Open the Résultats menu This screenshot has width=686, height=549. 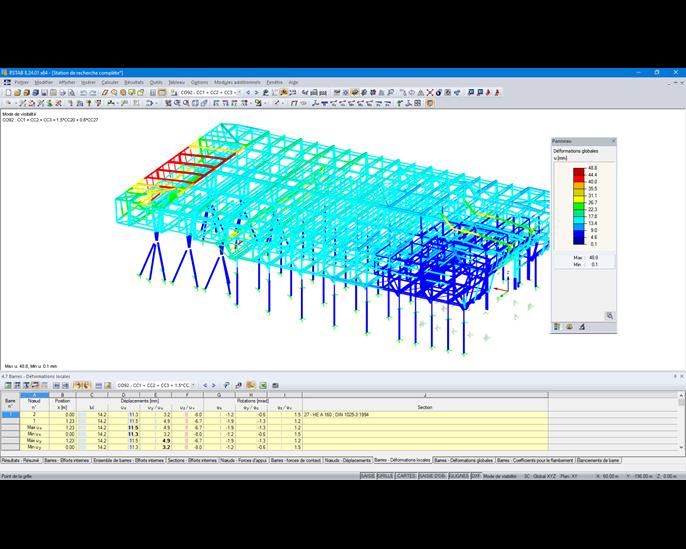(134, 82)
